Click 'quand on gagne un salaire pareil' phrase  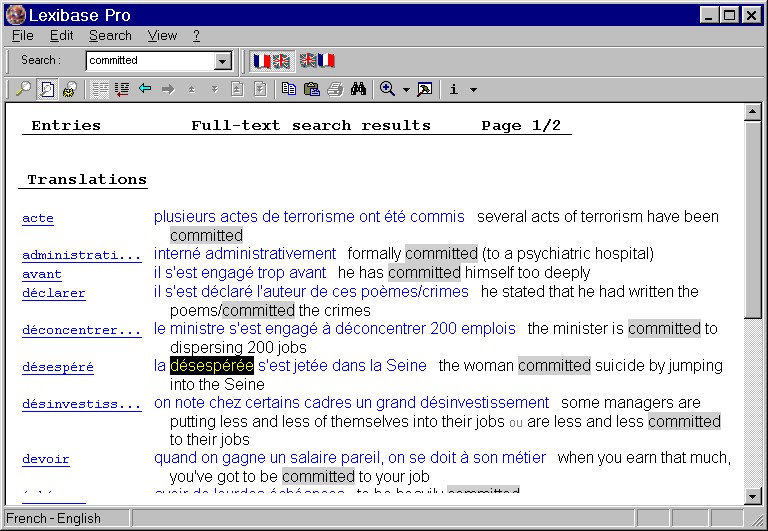click(267, 458)
